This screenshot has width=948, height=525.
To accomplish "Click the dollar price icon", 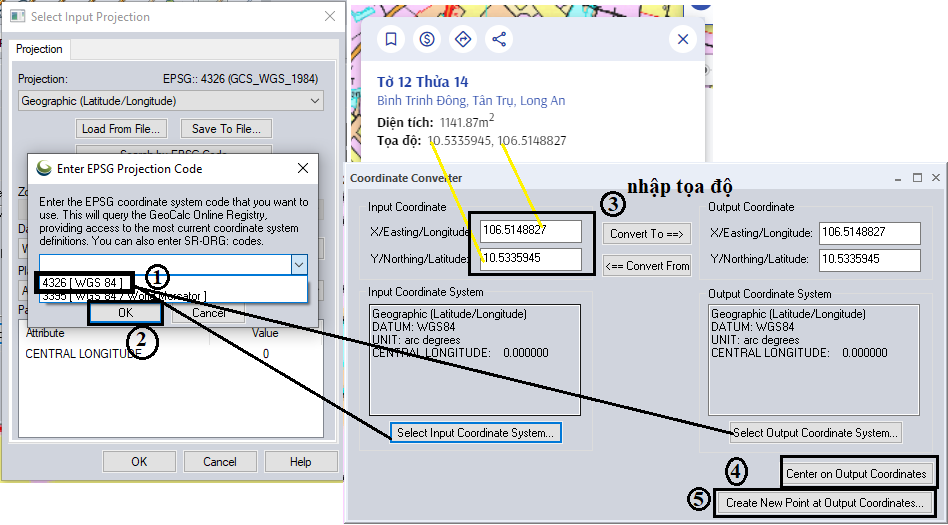I will pos(427,39).
